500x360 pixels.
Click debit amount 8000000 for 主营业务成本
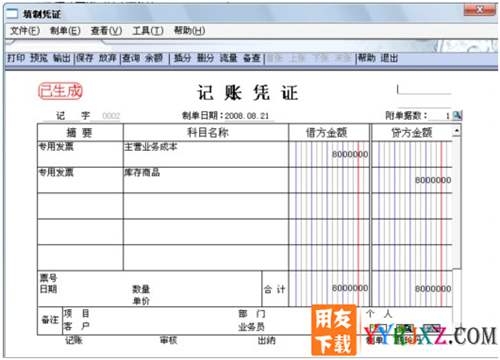[x=350, y=154]
